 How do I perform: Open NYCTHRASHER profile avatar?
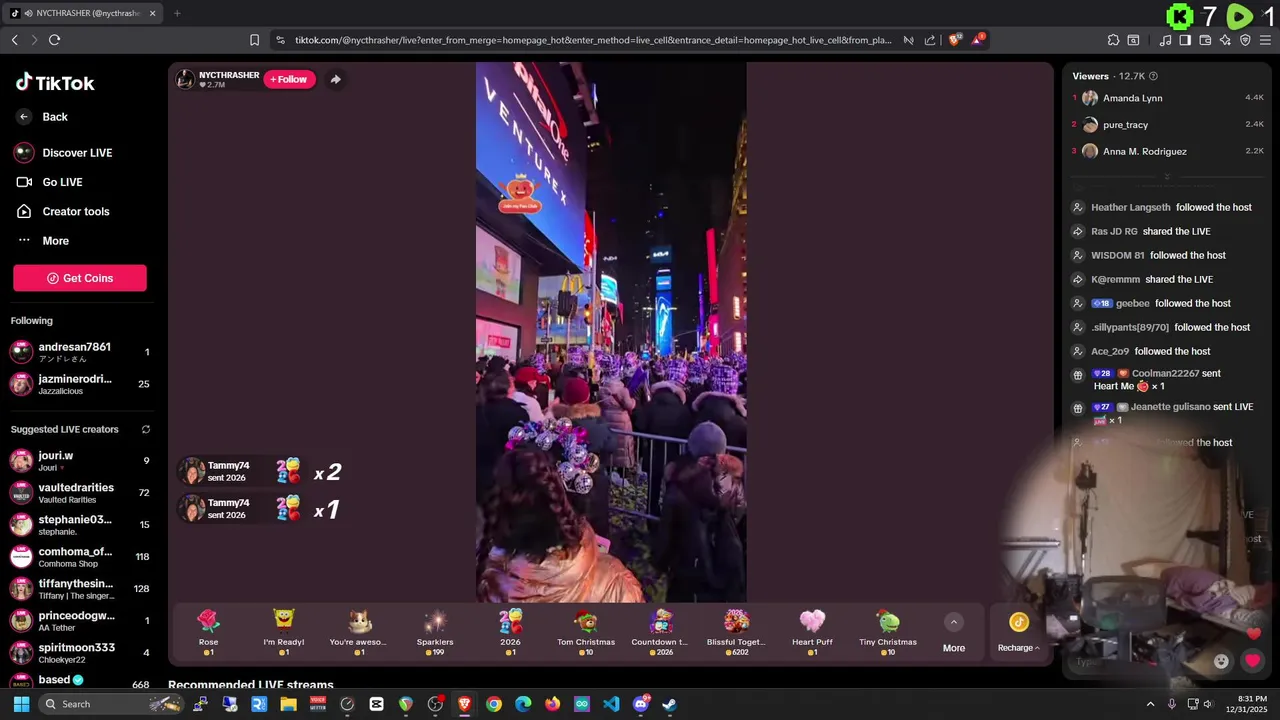pos(185,80)
